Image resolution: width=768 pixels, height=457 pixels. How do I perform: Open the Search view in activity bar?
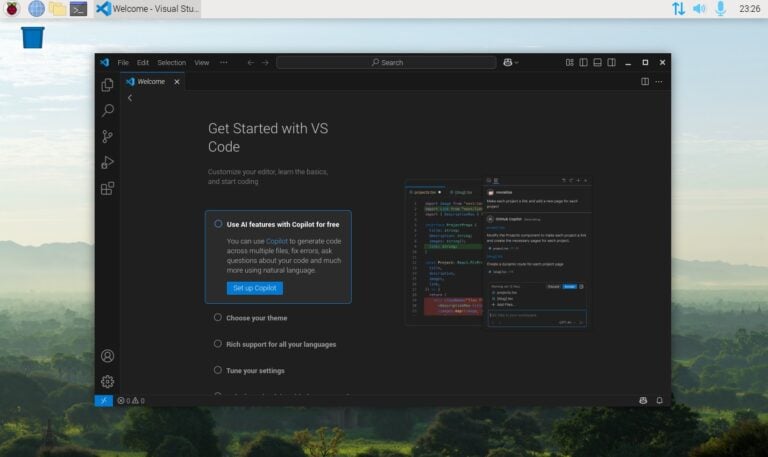(107, 110)
